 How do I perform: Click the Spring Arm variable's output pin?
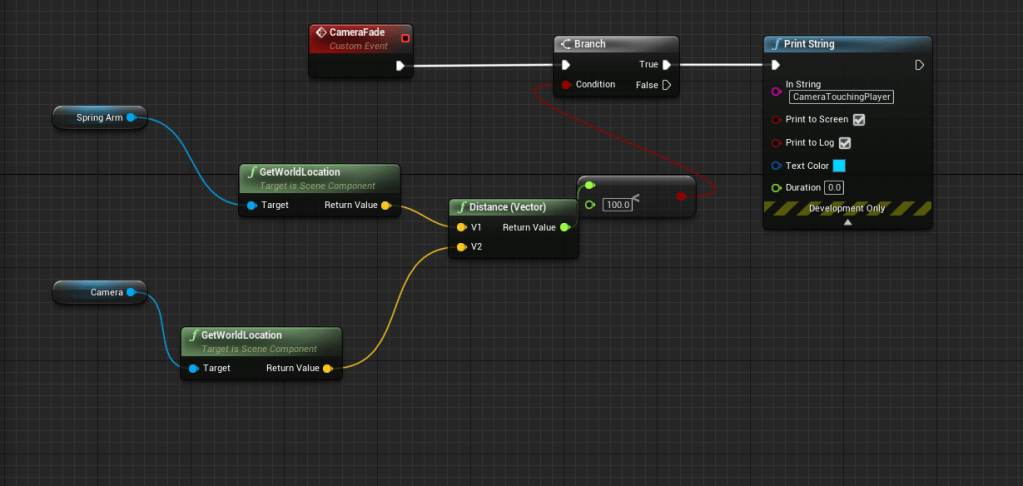pos(131,118)
